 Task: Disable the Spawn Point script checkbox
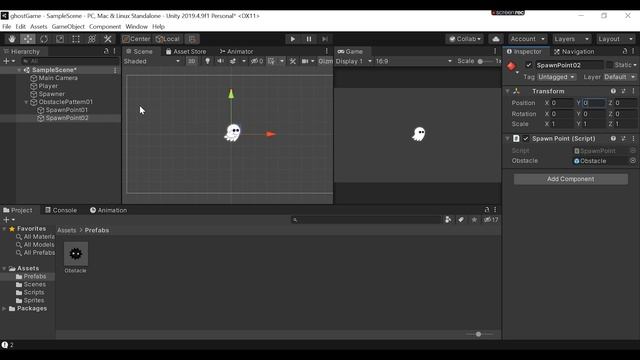[526, 138]
